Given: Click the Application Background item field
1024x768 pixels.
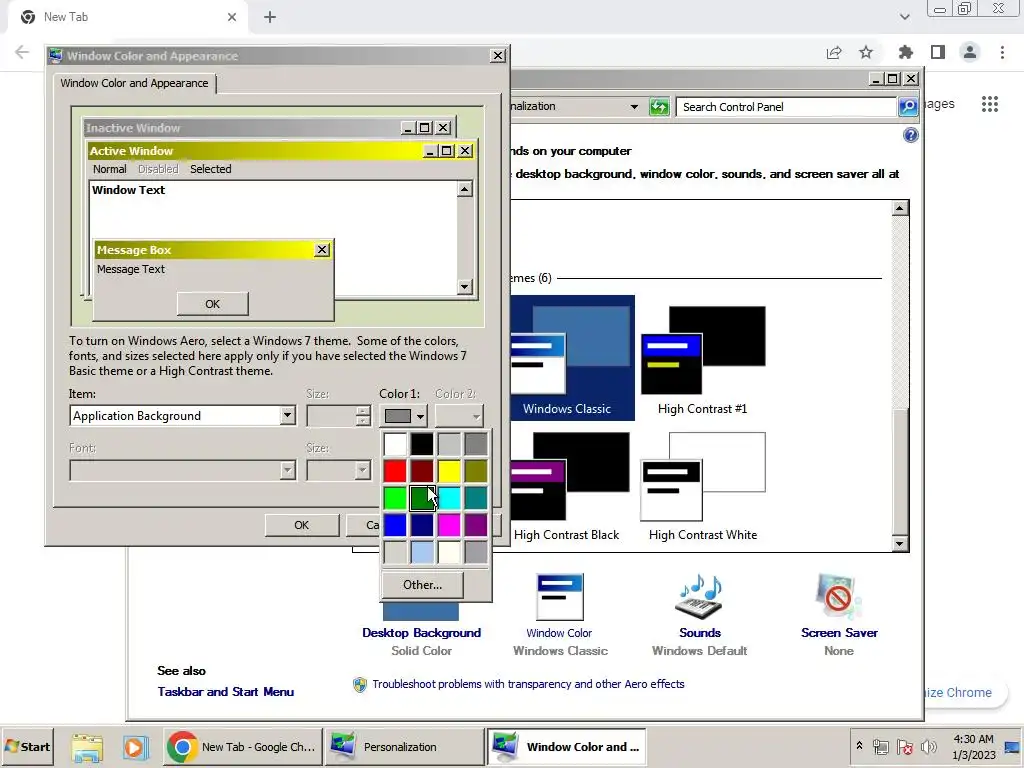Looking at the screenshot, I should [x=183, y=415].
